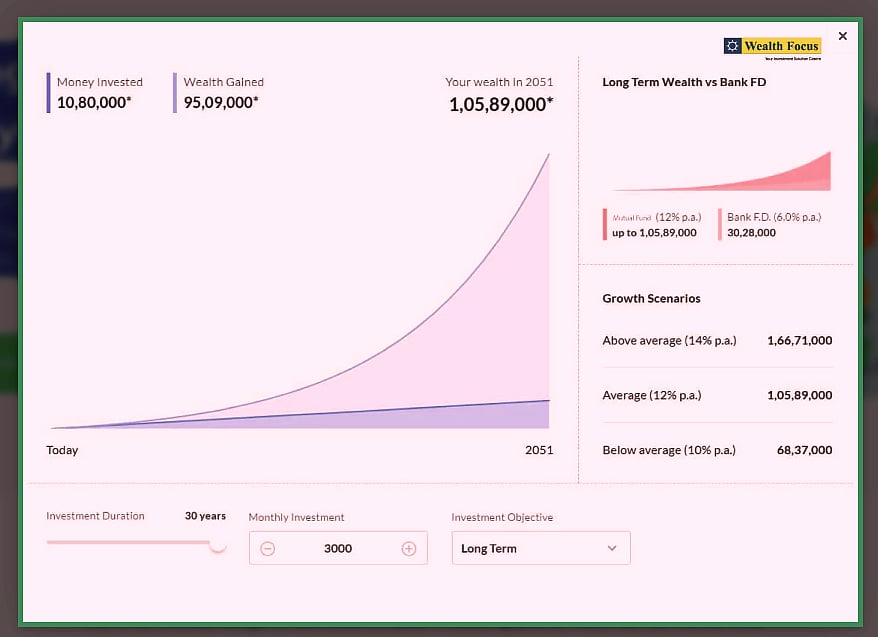The height and width of the screenshot is (637, 878).
Task: Click the Mutual Fund 12% p.a. legend
Action: click(x=655, y=225)
